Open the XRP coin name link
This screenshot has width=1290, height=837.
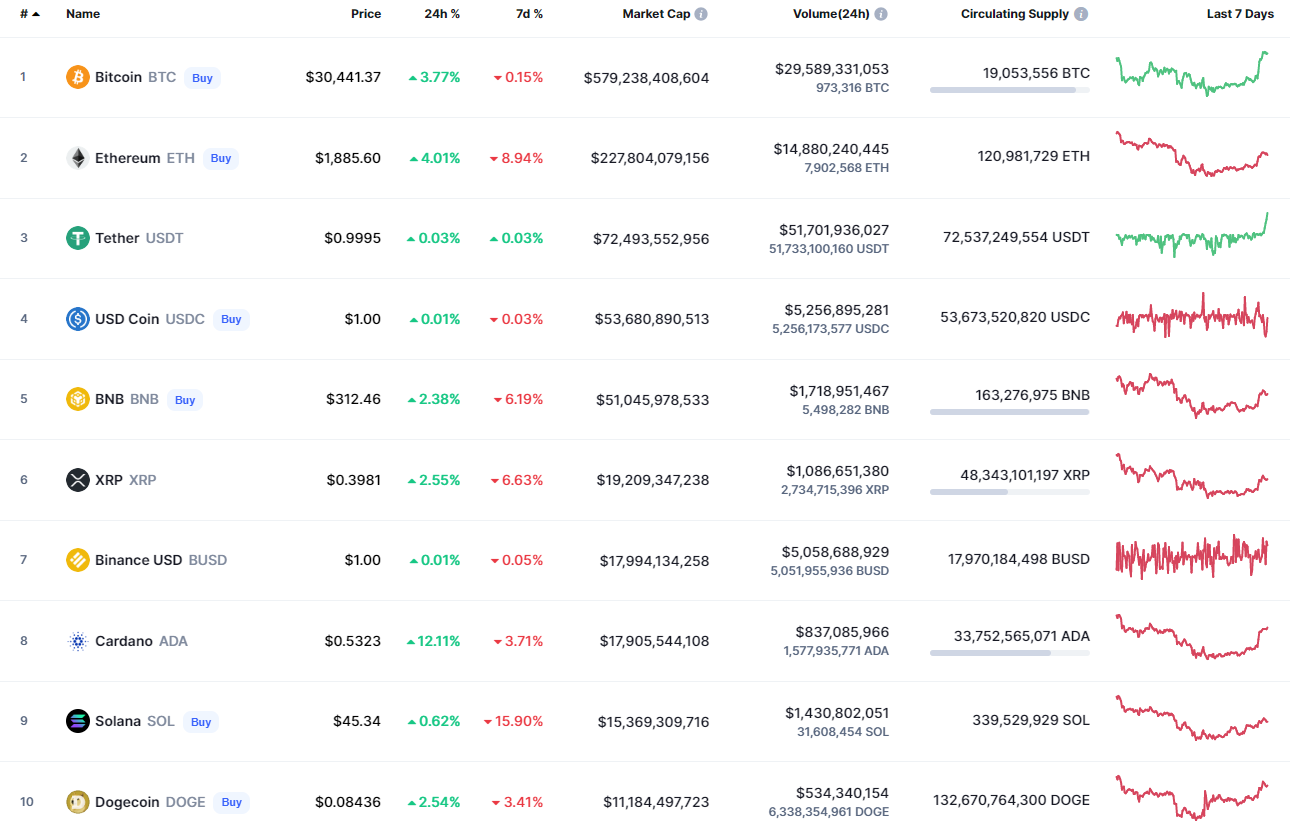(x=109, y=480)
